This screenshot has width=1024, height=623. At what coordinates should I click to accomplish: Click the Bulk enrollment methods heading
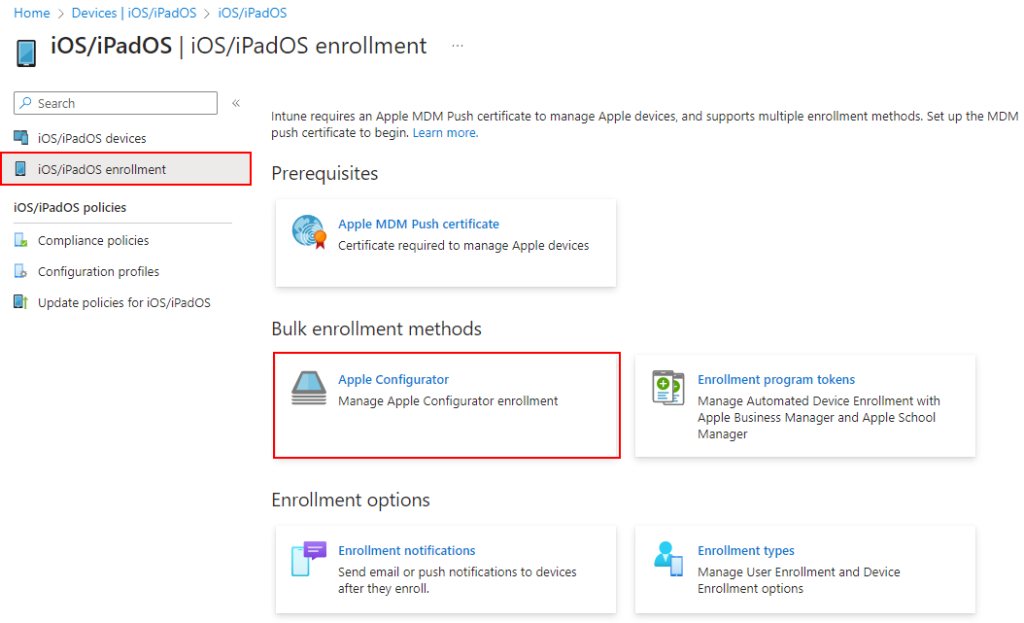point(376,328)
